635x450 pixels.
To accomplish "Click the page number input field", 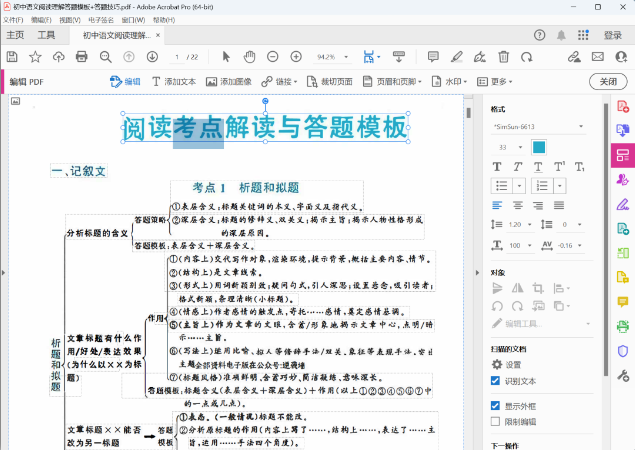I will point(177,57).
